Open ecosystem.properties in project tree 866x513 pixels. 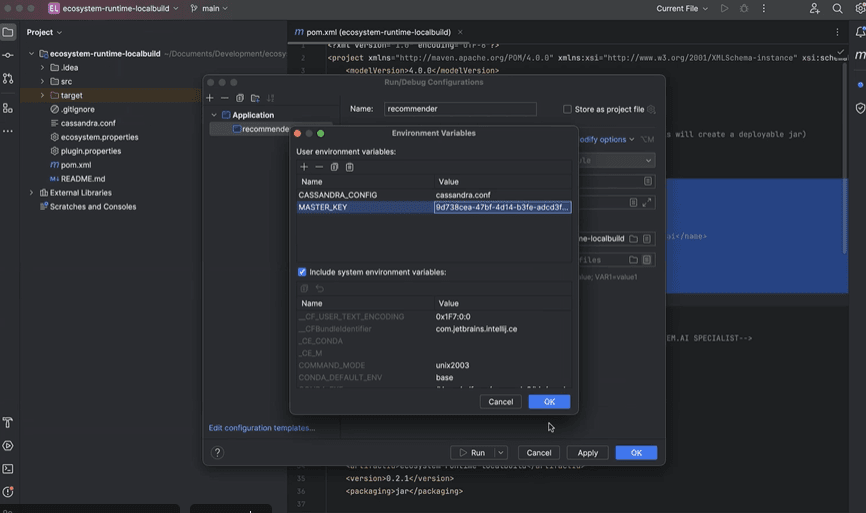point(99,136)
